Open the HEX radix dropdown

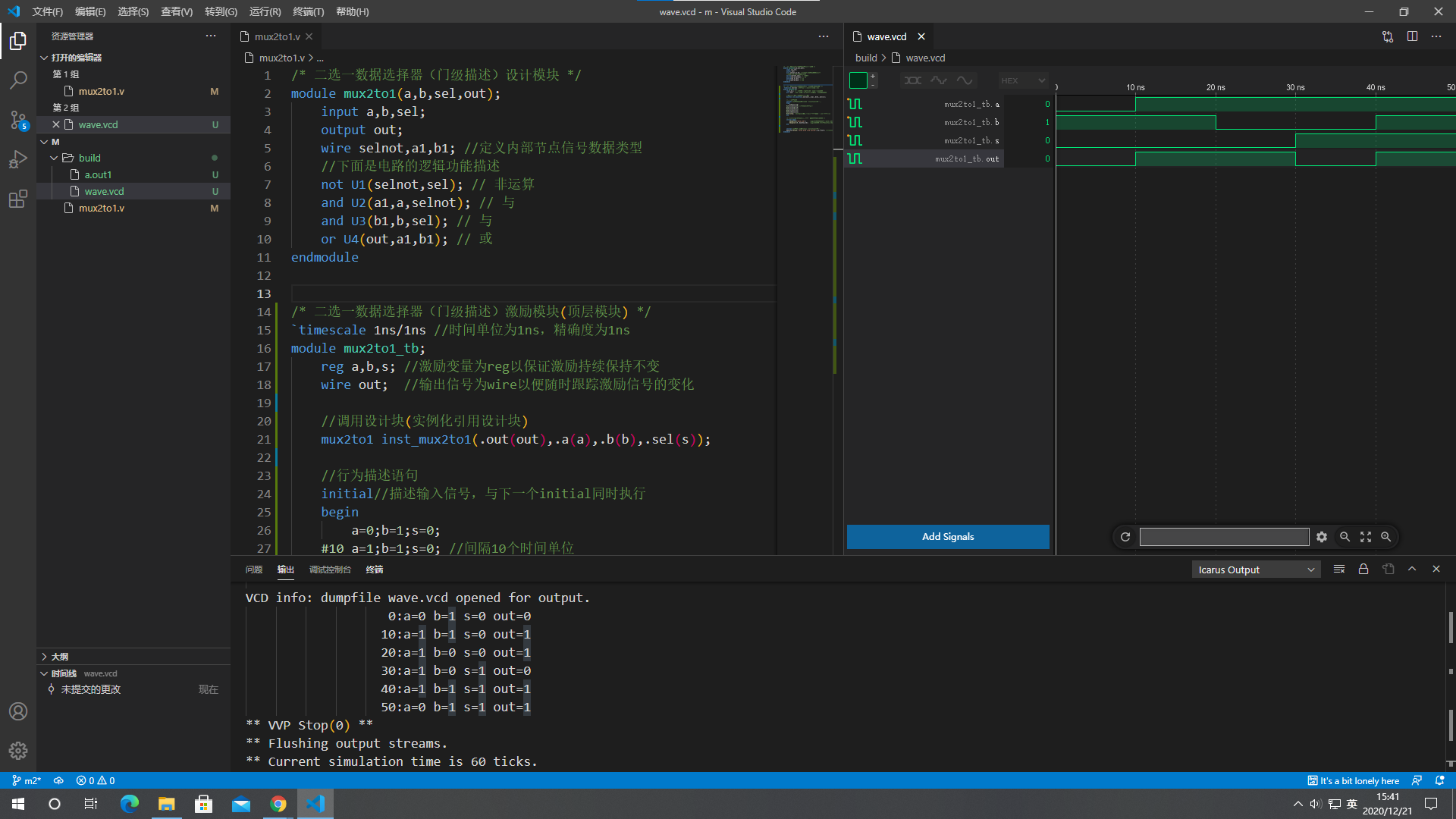point(1022,80)
